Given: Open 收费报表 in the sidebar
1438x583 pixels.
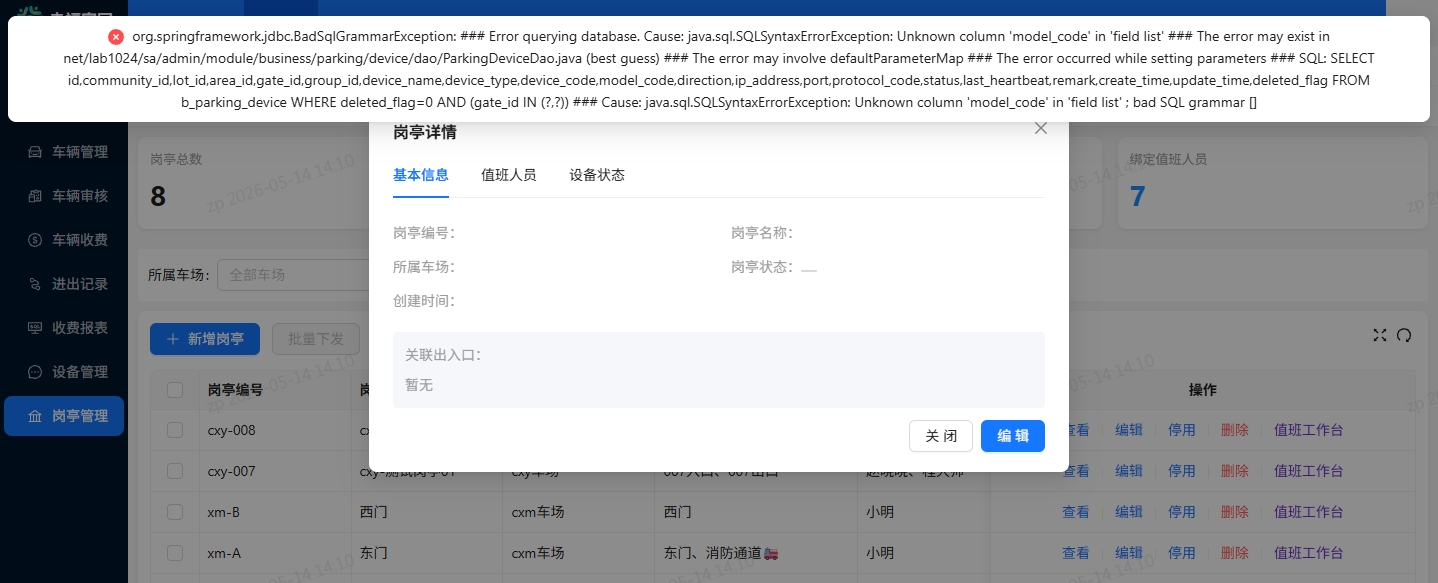Looking at the screenshot, I should [x=64, y=328].
